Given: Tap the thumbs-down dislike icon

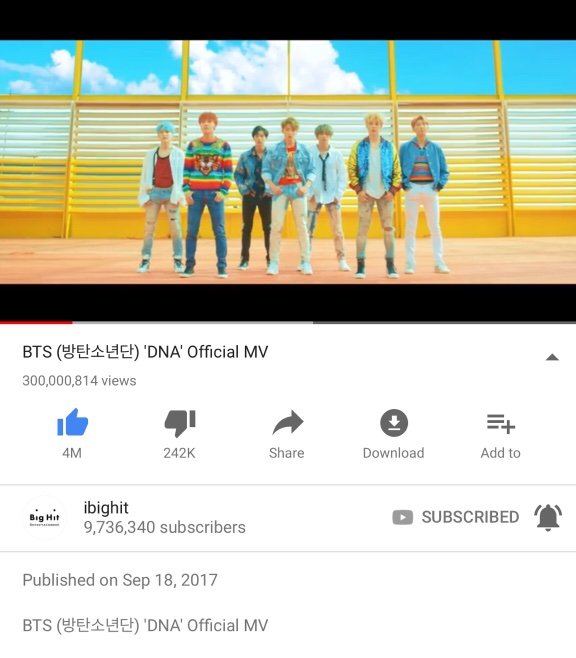Looking at the screenshot, I should [180, 423].
